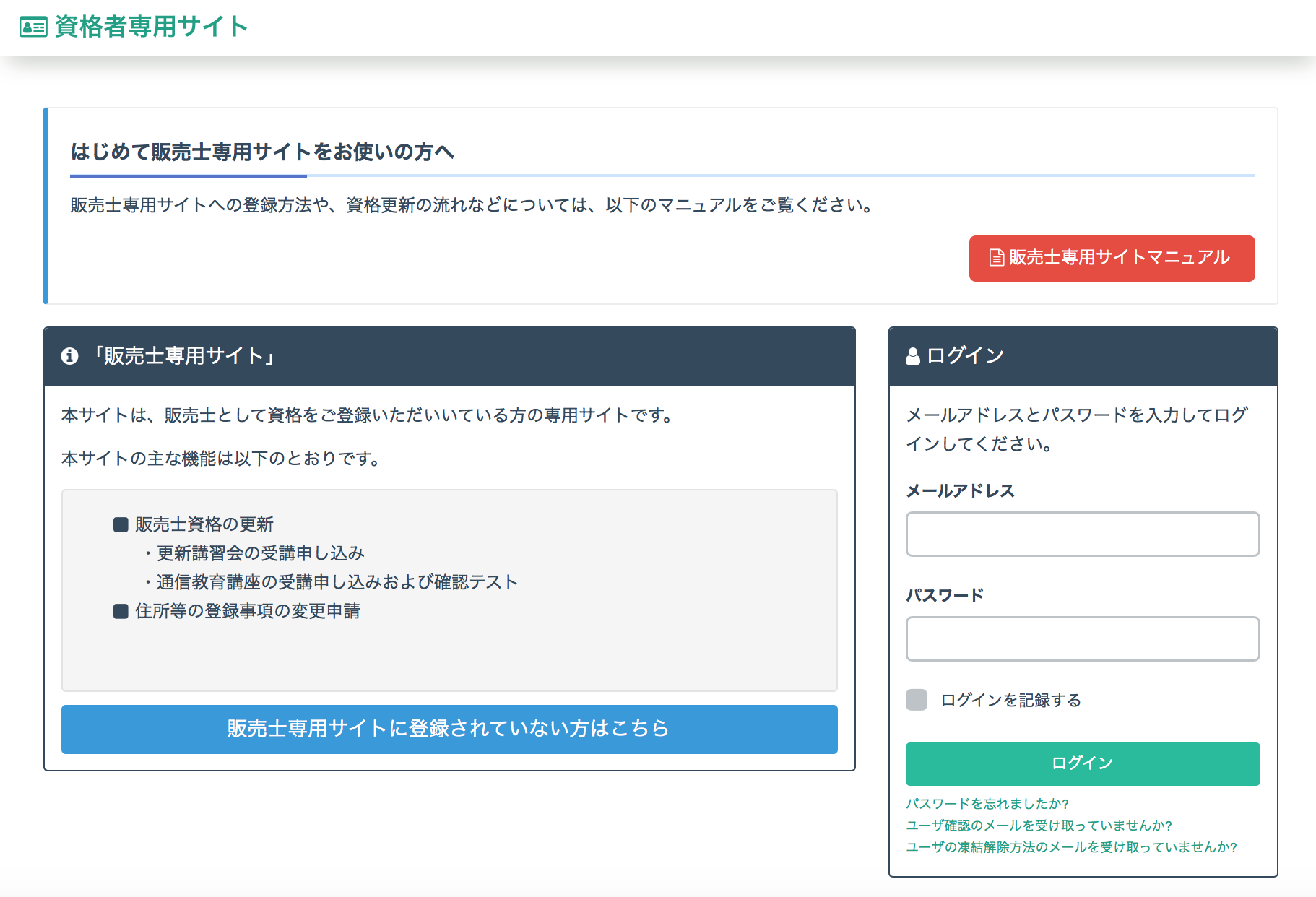This screenshot has width=1316, height=897.
Task: Click the info icon beside 「販売士専用サイト」
Action: [69, 355]
